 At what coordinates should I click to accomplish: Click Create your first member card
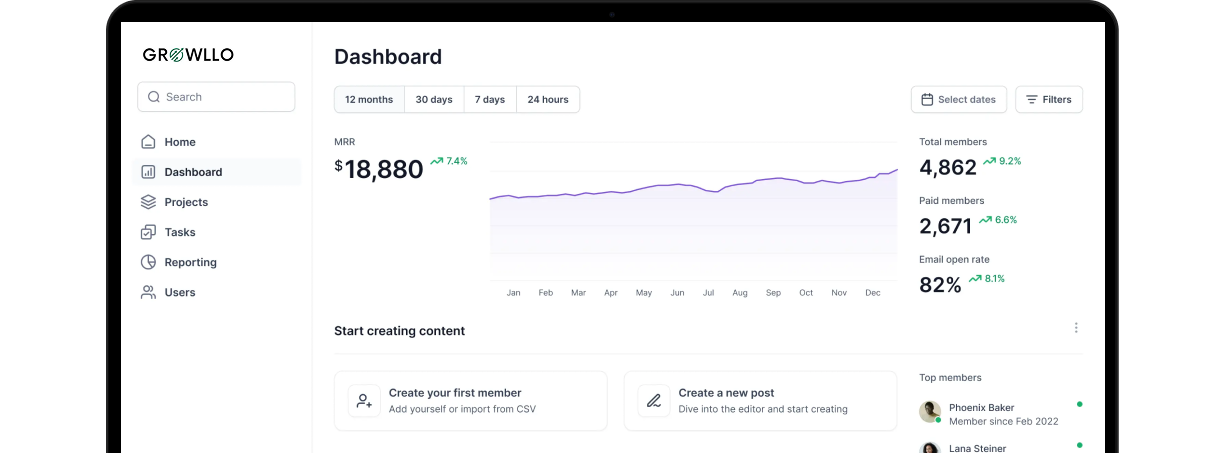coord(470,401)
